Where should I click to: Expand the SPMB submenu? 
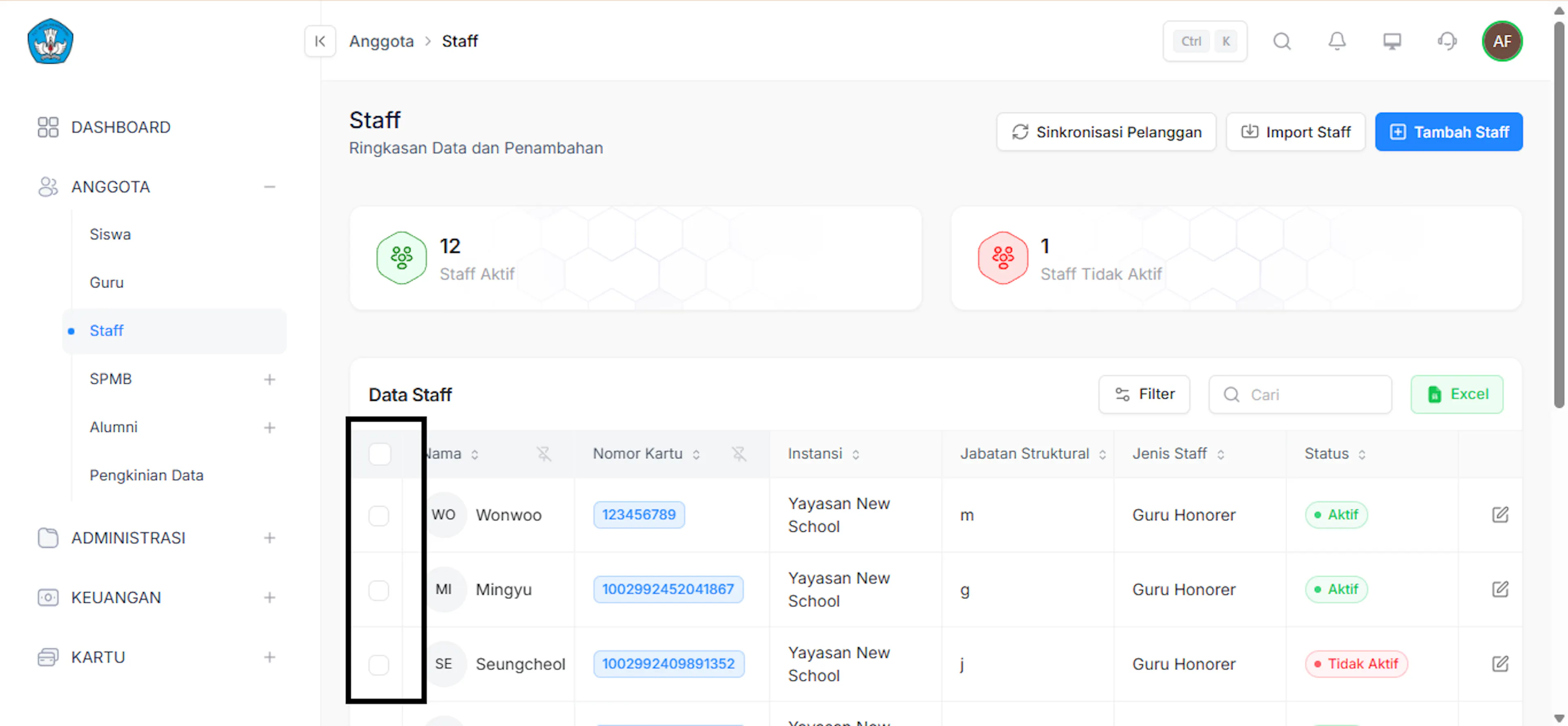(269, 380)
